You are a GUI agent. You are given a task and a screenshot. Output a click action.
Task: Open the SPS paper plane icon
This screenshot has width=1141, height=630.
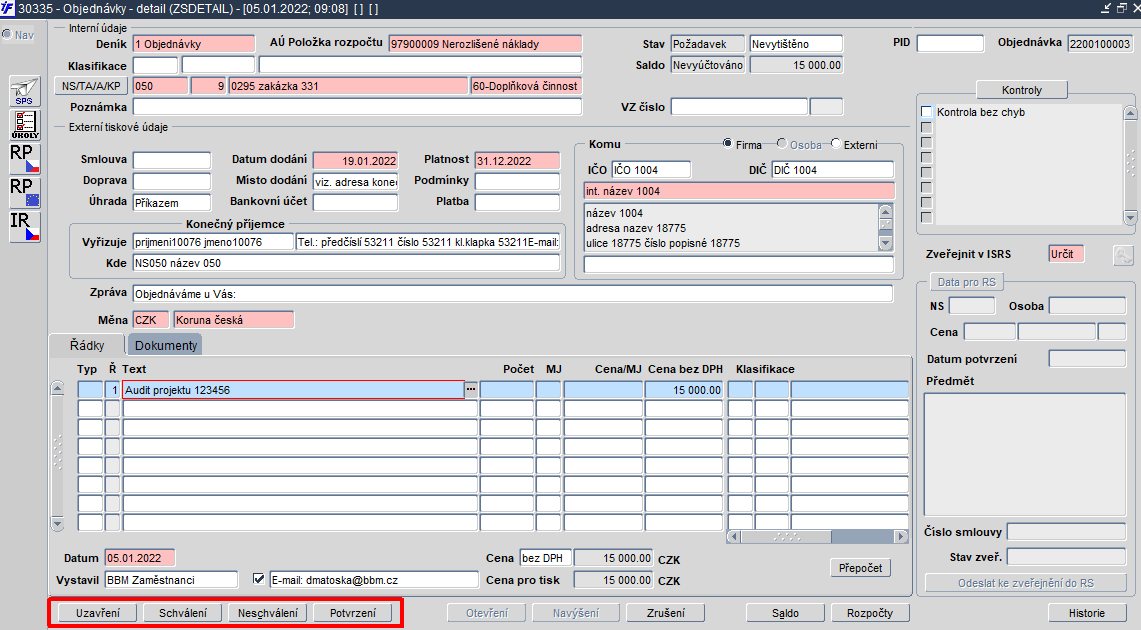point(25,92)
